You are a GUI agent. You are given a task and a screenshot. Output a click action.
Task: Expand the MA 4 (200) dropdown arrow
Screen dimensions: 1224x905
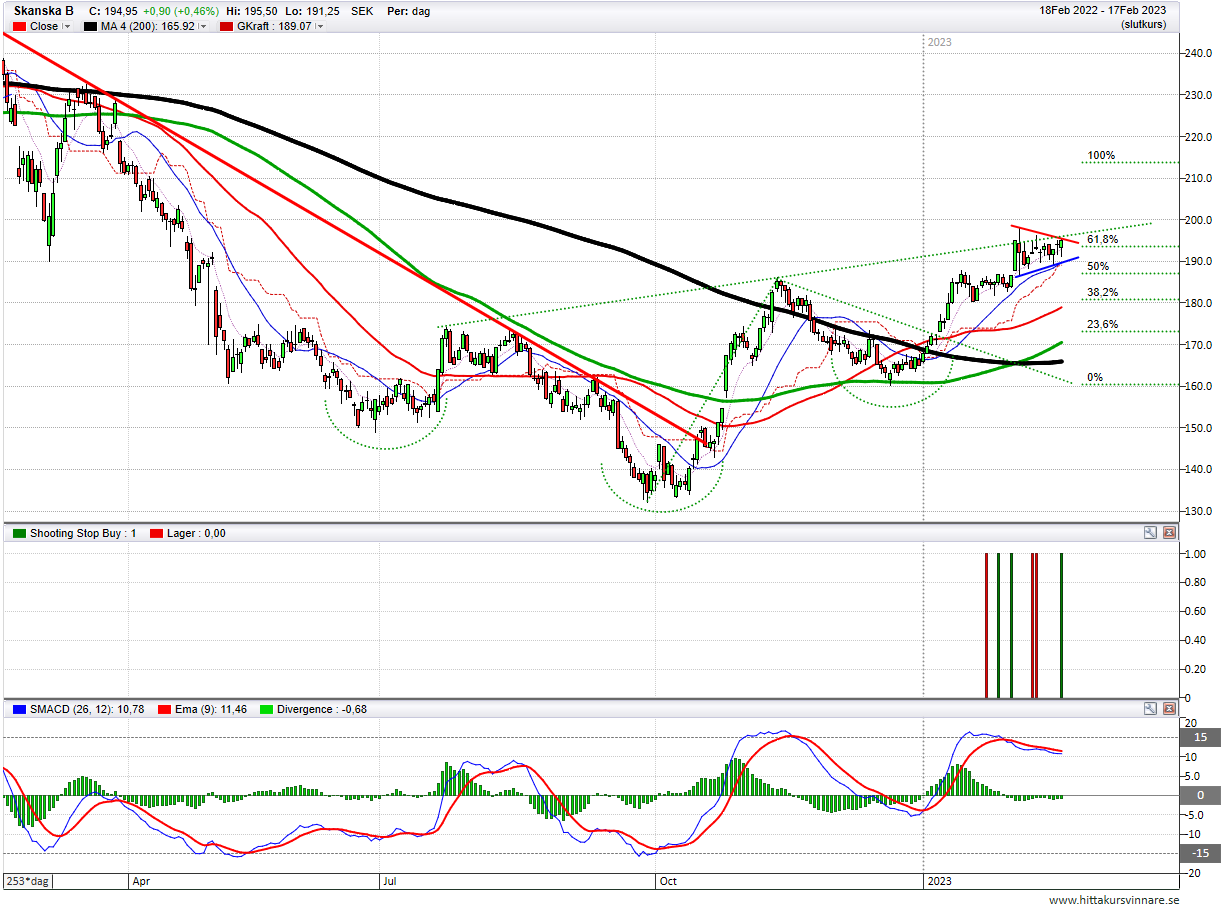[x=202, y=27]
